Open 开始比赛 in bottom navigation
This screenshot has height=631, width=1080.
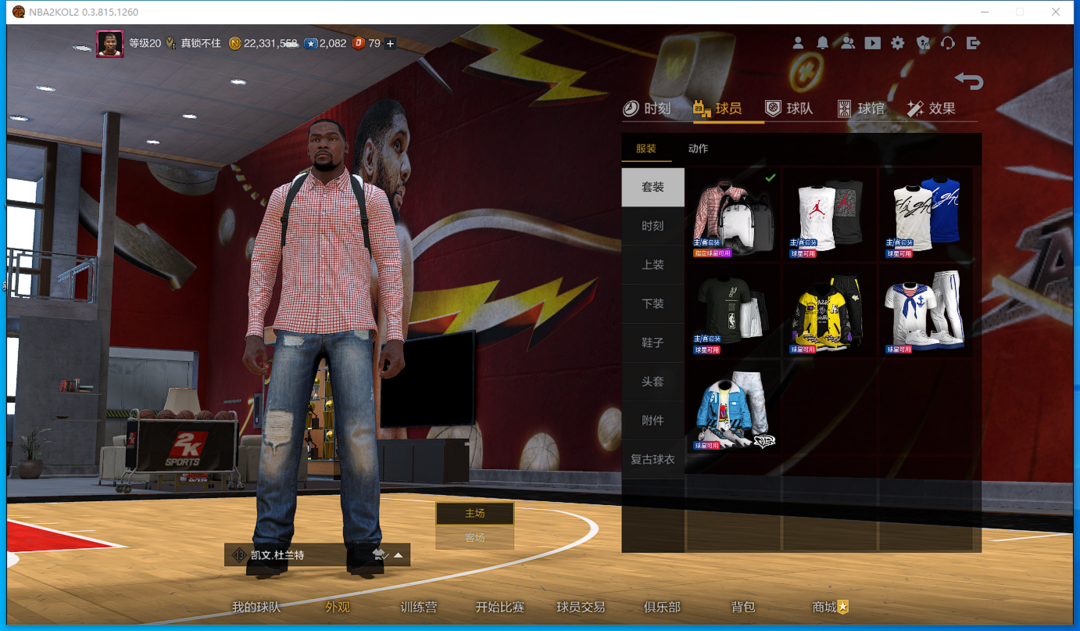pos(500,607)
